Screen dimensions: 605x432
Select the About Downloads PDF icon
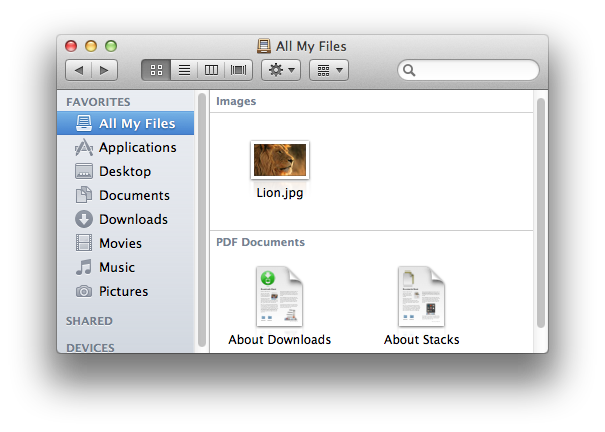tap(279, 296)
